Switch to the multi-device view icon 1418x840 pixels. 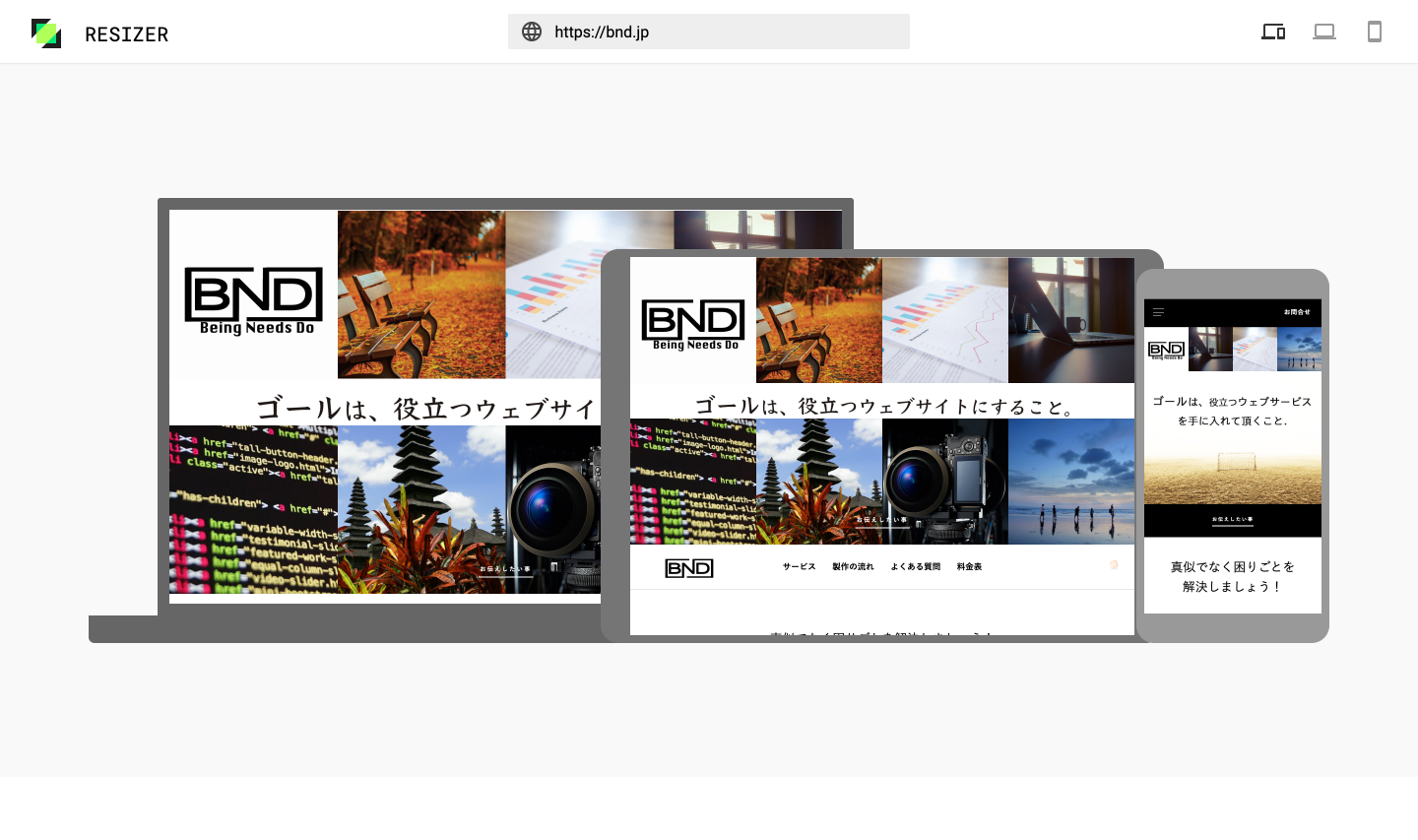(1273, 32)
